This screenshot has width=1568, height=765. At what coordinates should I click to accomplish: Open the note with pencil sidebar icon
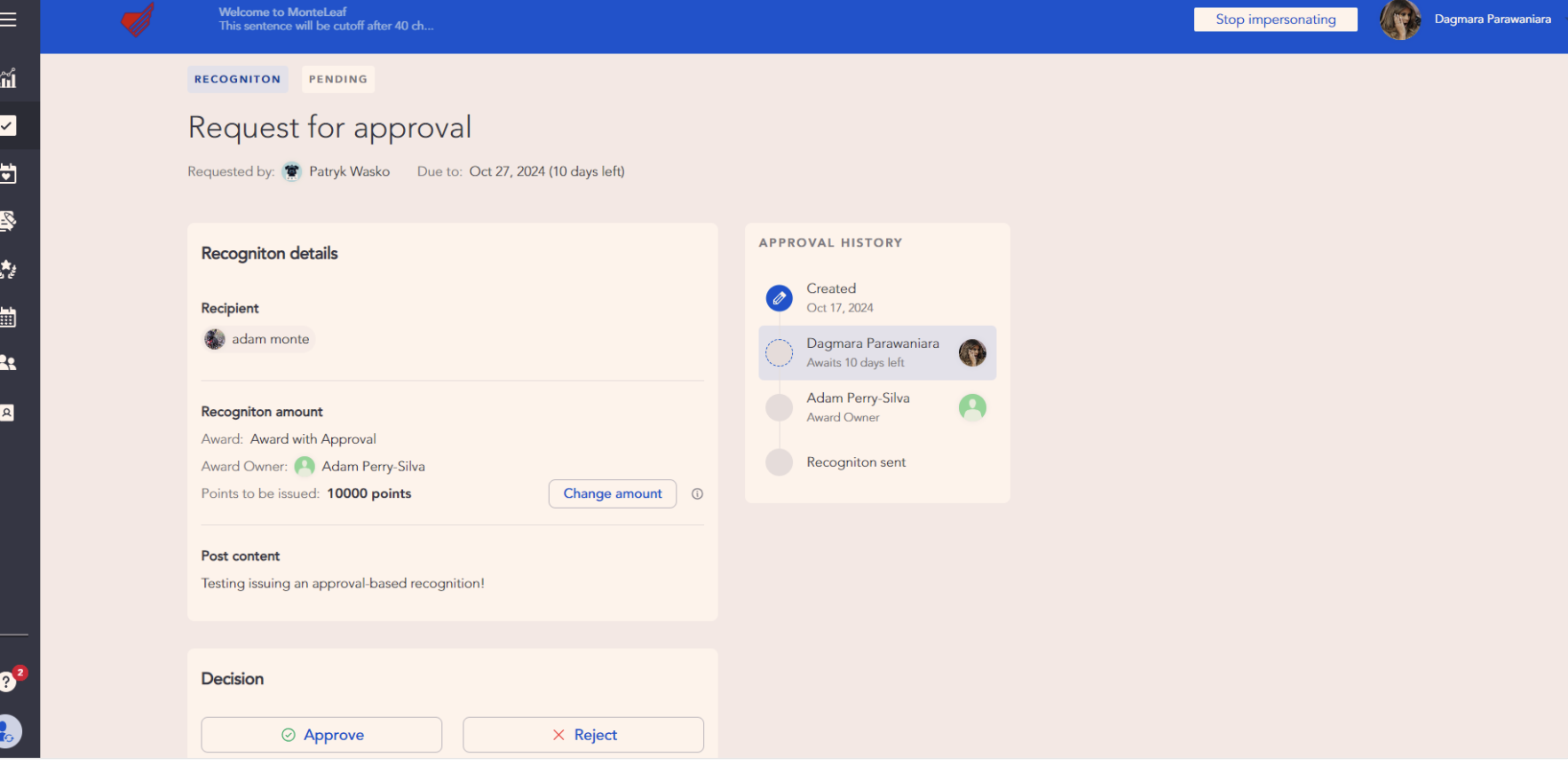9,221
